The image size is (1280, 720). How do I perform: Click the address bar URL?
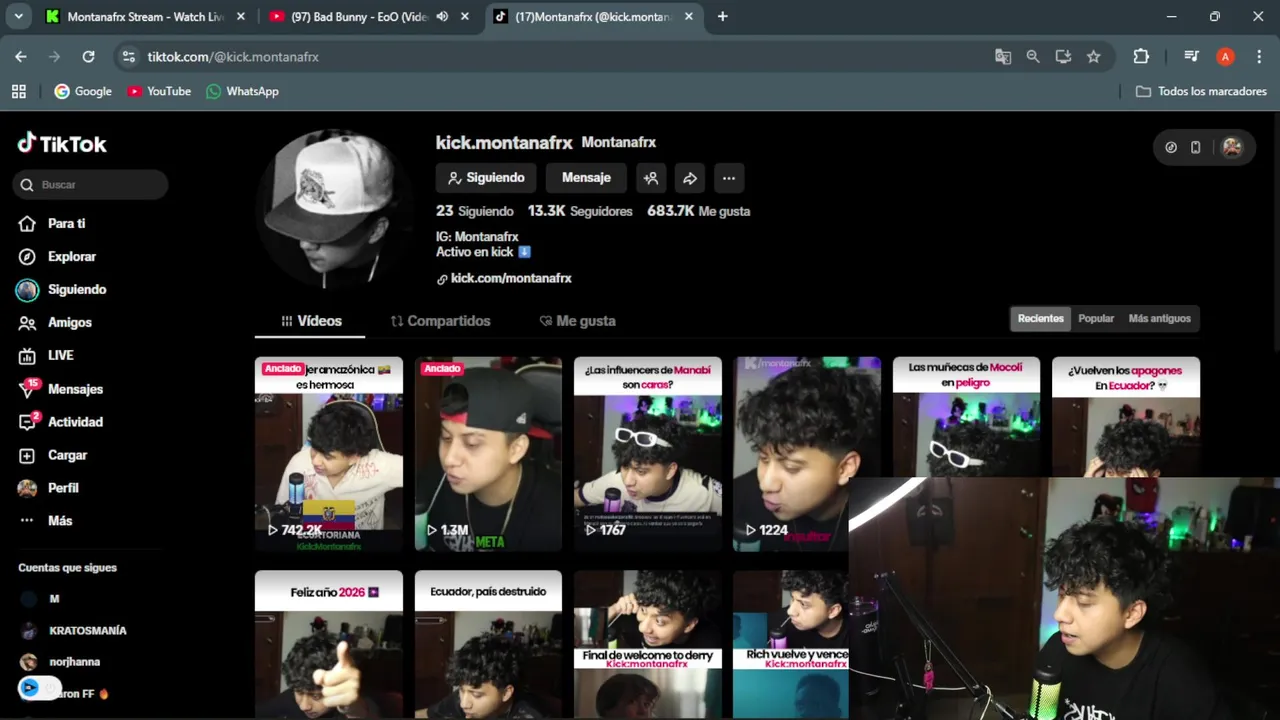click(233, 57)
